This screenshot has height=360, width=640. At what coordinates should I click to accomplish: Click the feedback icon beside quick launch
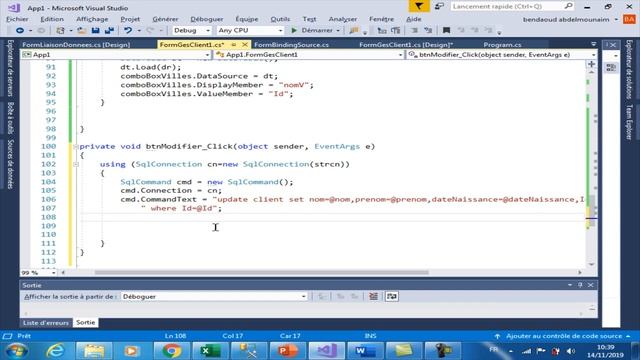pyautogui.click(x=439, y=6)
